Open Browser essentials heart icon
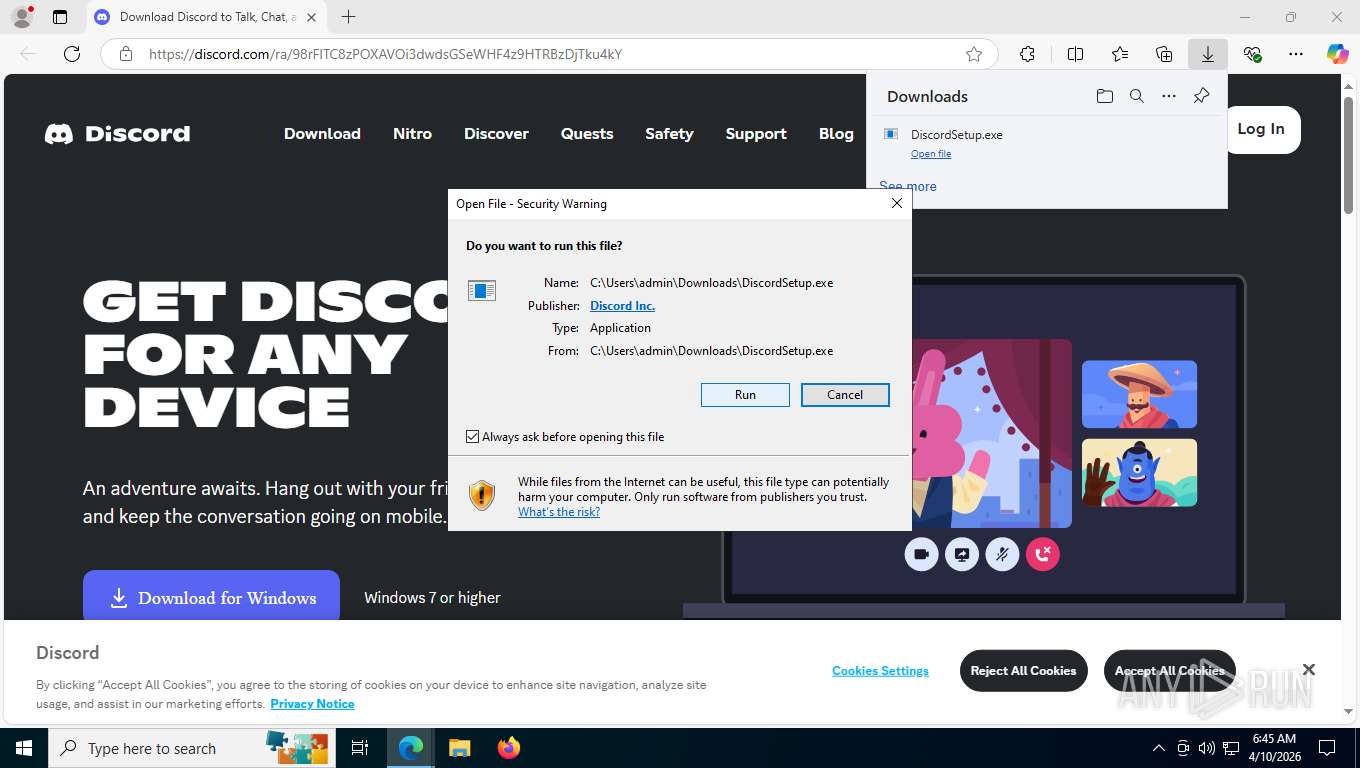Image resolution: width=1360 pixels, height=768 pixels. pos(1252,54)
